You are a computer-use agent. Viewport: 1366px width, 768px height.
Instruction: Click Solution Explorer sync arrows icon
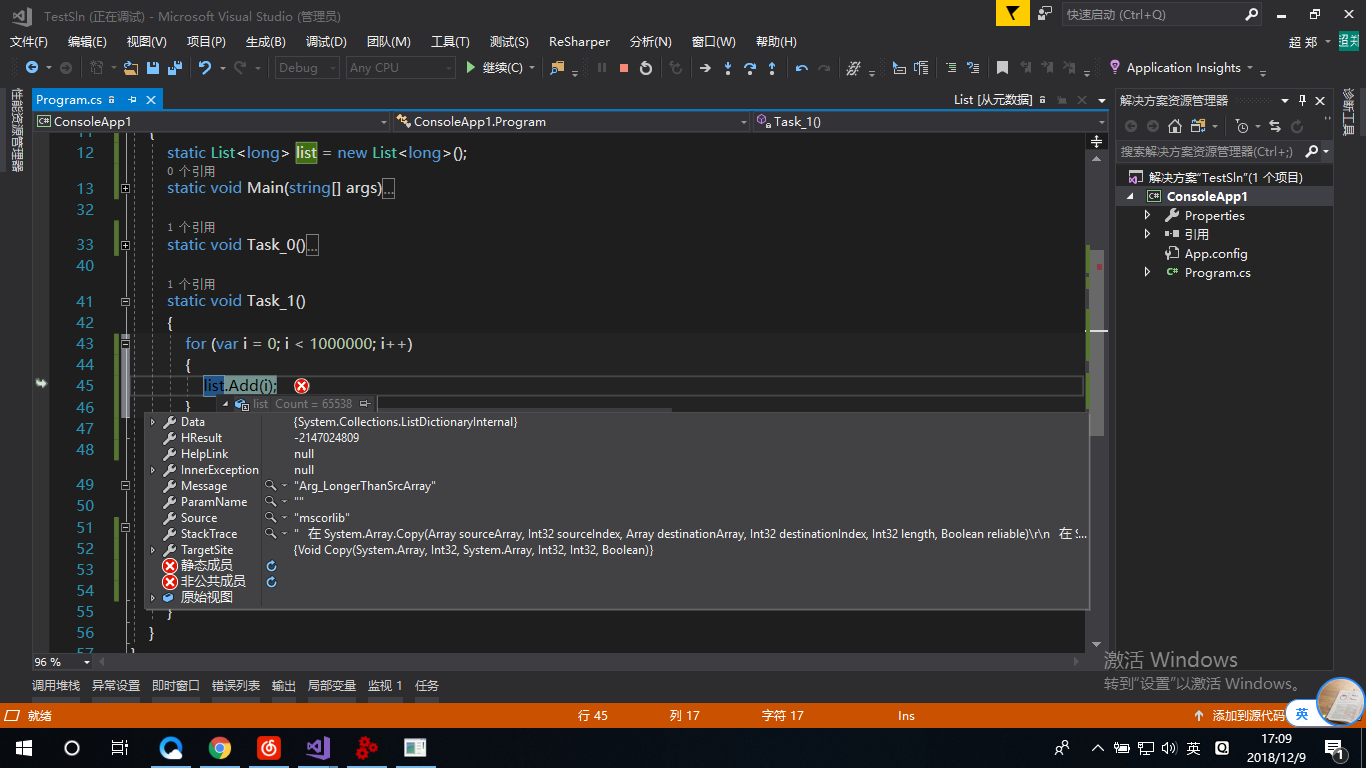(x=1274, y=126)
